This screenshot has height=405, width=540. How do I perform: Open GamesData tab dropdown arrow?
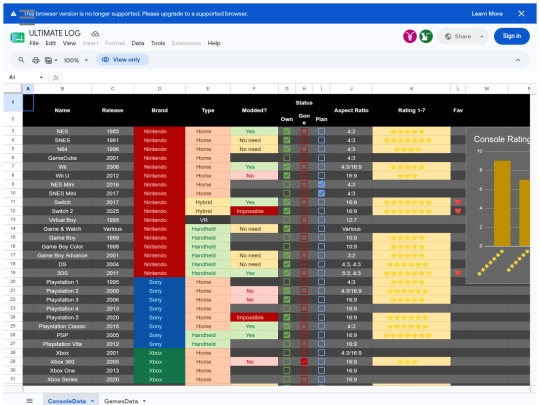144,401
